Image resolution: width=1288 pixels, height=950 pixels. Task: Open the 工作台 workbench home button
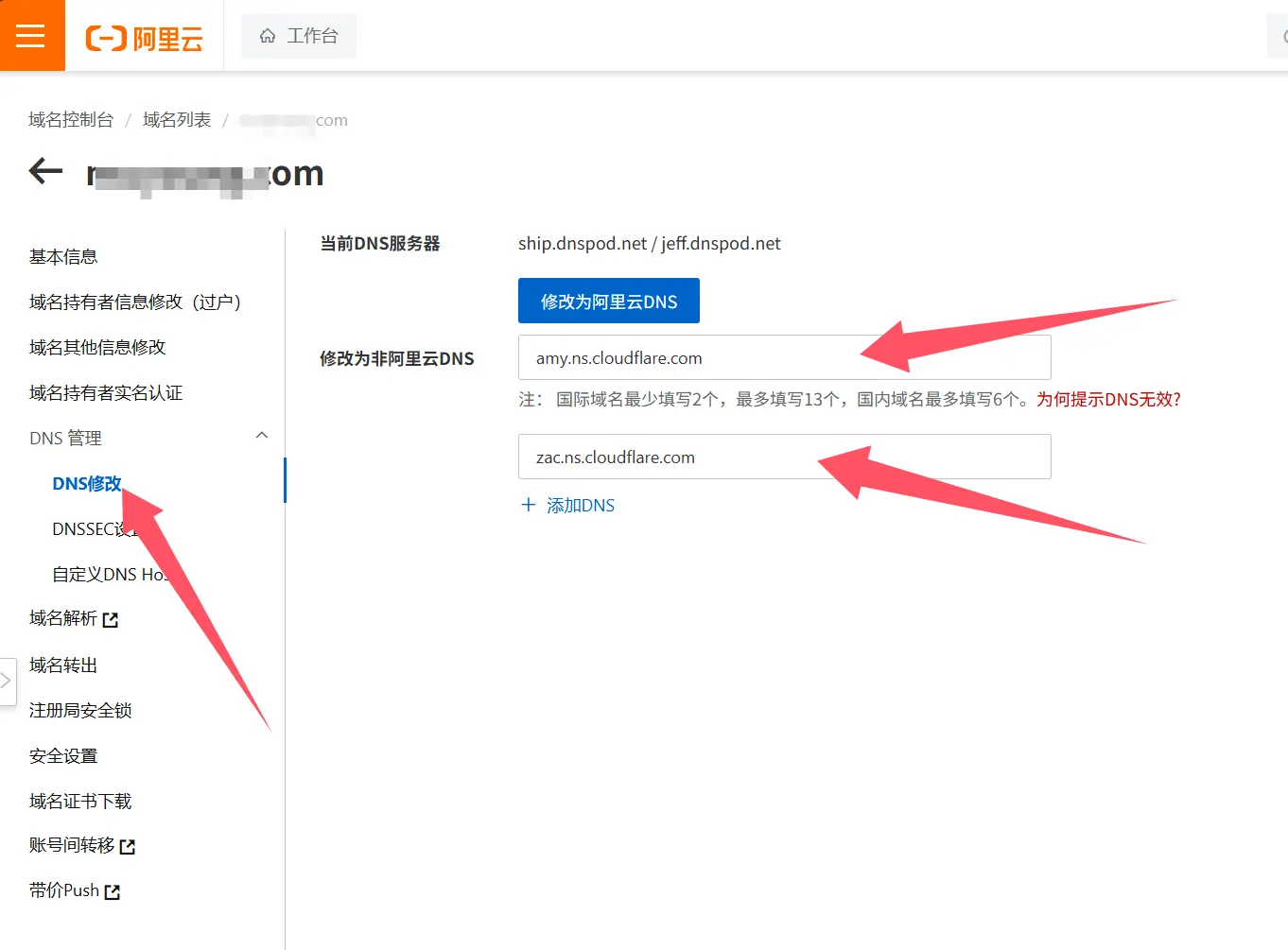299,36
